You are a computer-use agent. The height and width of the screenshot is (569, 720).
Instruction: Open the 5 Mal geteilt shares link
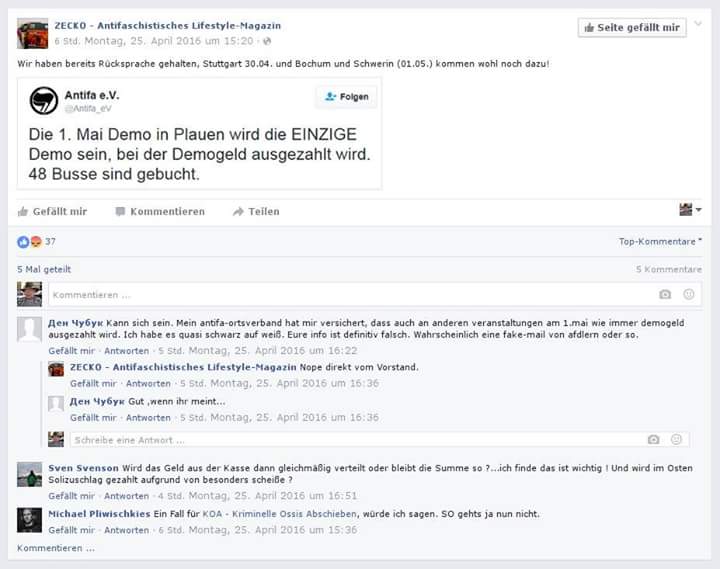[44, 270]
